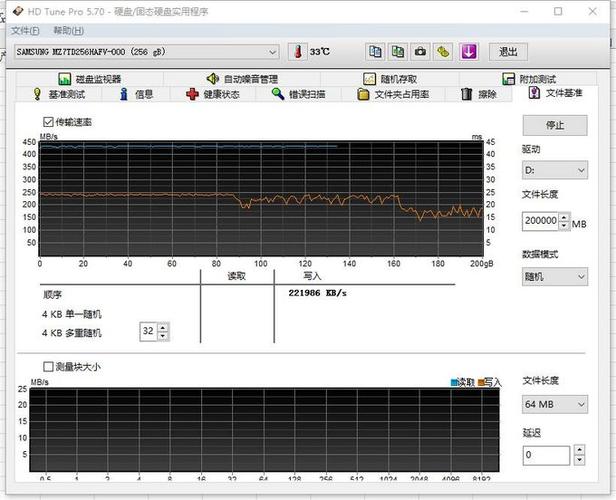Viewport: 616px width, 500px height.
Task: Click the HD Tune app title icon
Action: coord(18,11)
